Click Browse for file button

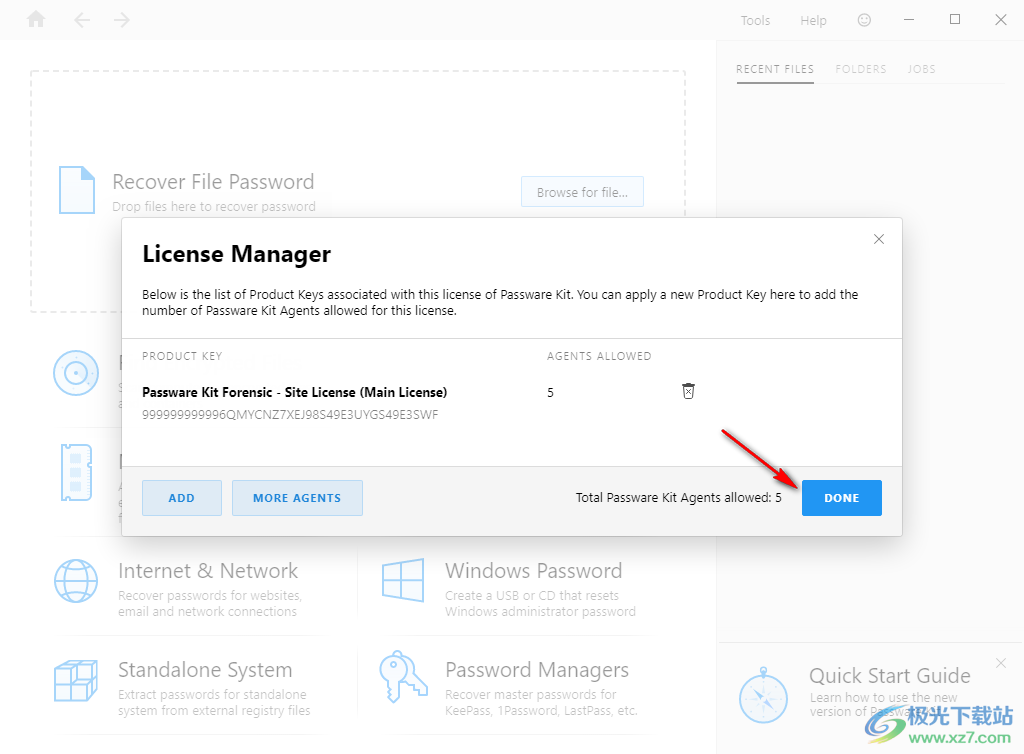(x=583, y=192)
